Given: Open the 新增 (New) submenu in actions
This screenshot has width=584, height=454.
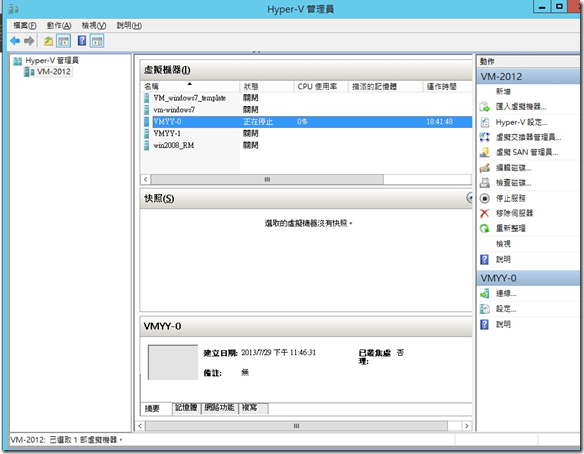Looking at the screenshot, I should tap(503, 91).
